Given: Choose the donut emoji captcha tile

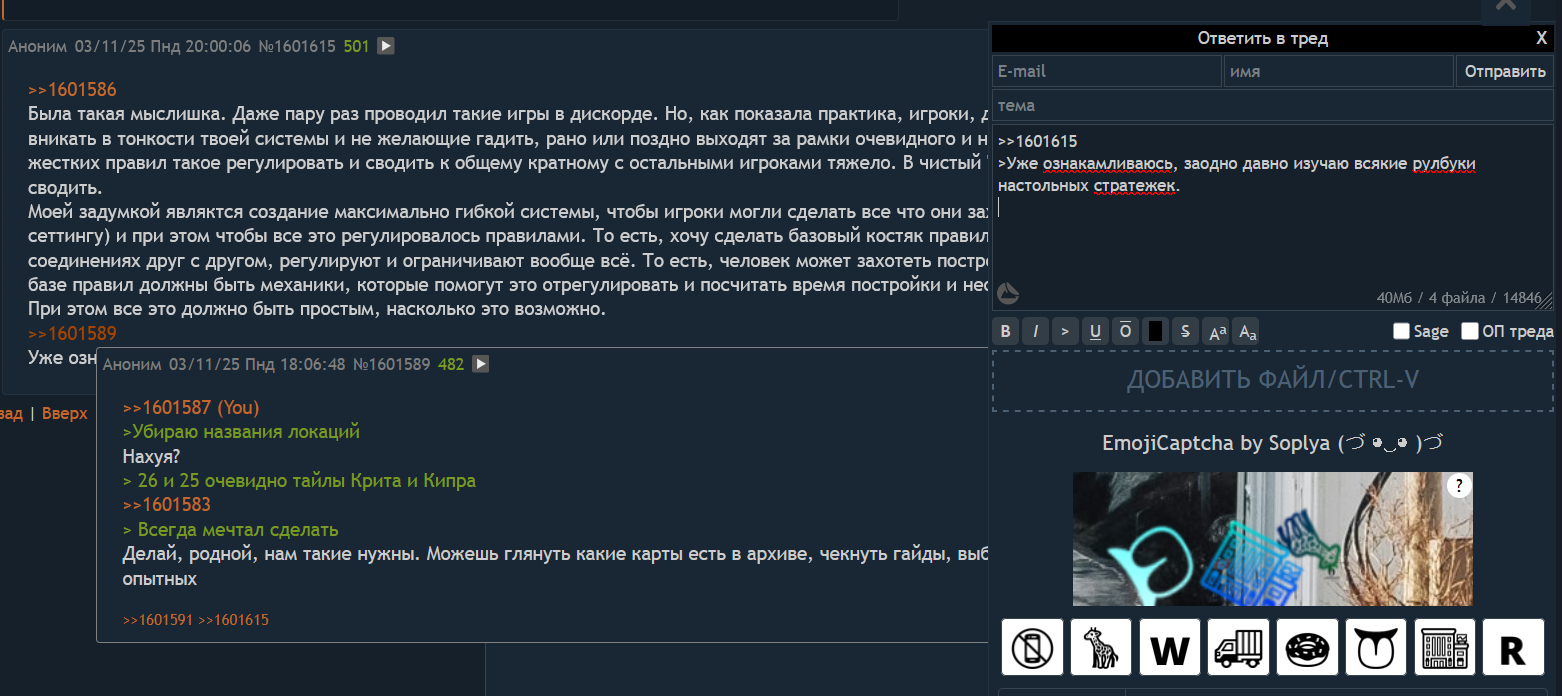Looking at the screenshot, I should (1307, 648).
